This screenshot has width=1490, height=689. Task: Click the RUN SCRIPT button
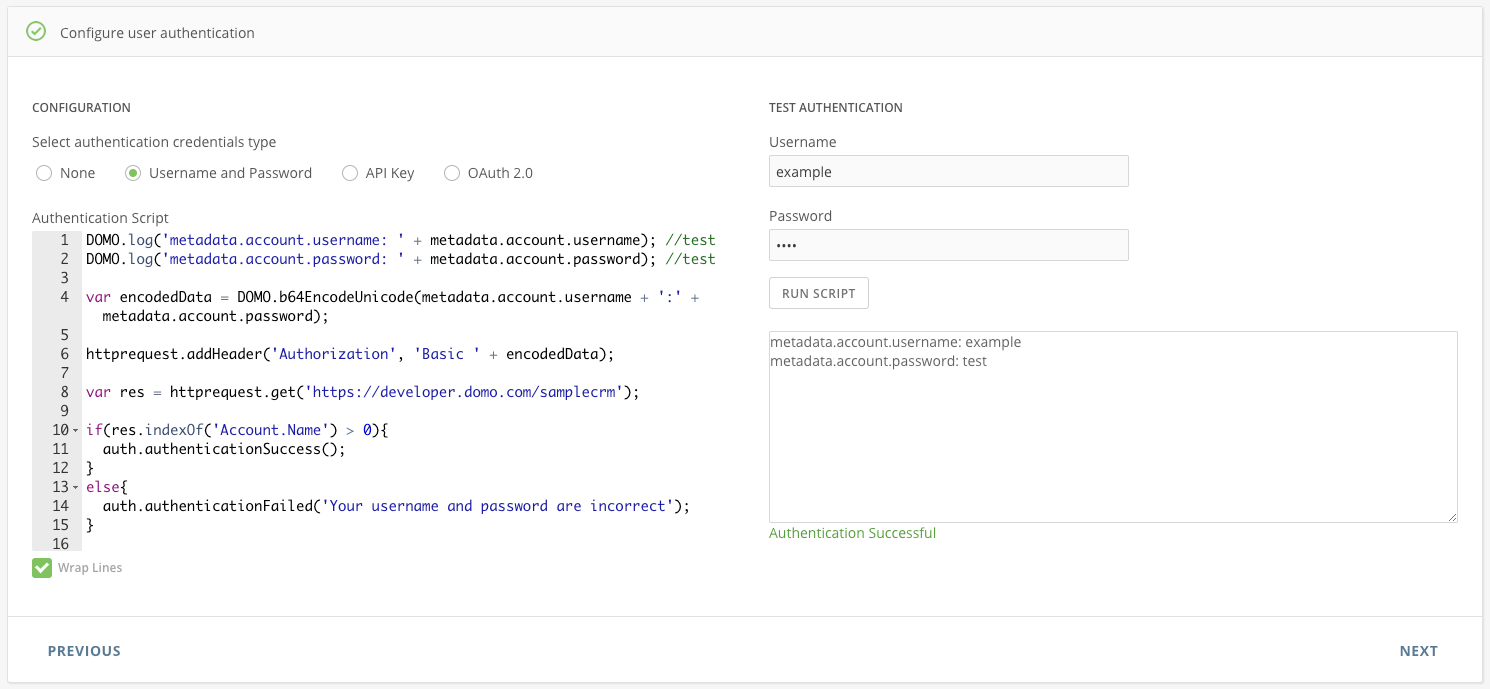point(819,293)
